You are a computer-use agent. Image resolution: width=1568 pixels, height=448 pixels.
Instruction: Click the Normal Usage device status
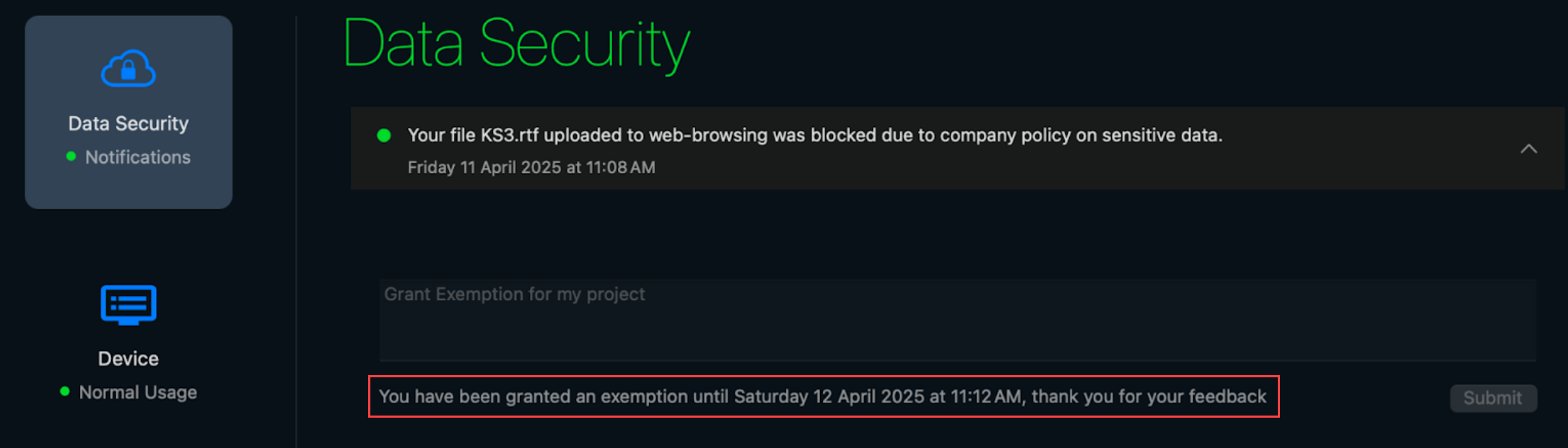pos(138,392)
